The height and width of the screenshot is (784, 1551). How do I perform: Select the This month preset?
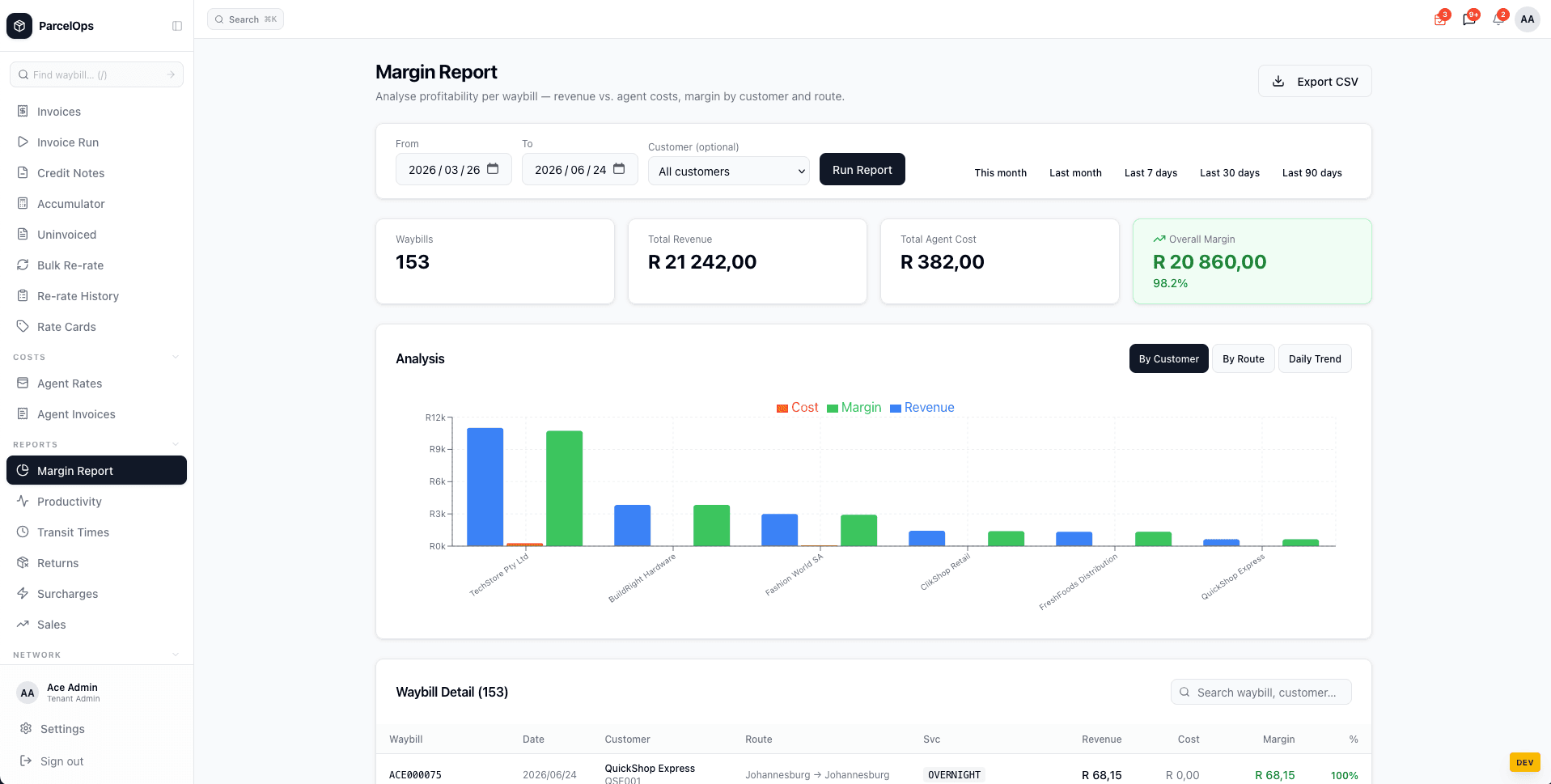click(1001, 172)
